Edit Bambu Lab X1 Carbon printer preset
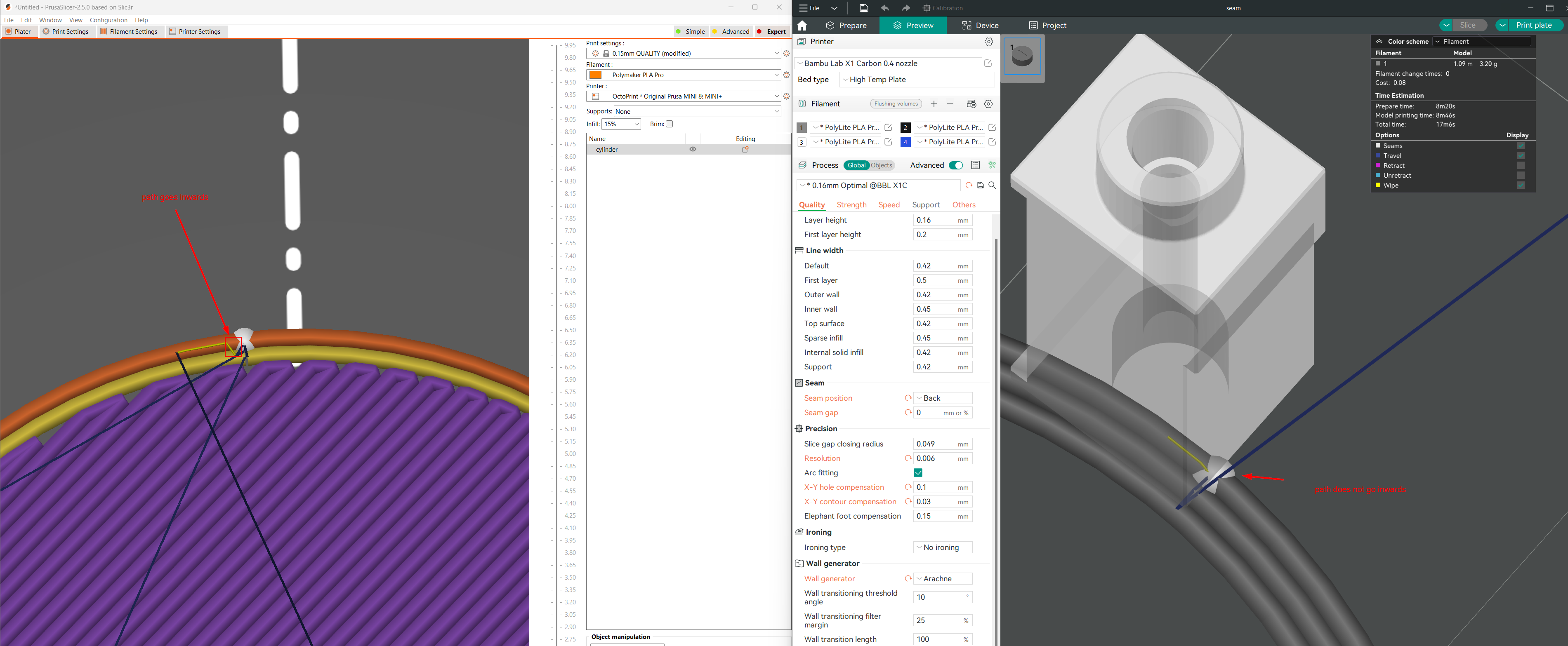Screen dimensions: 1568x646 click(x=988, y=63)
